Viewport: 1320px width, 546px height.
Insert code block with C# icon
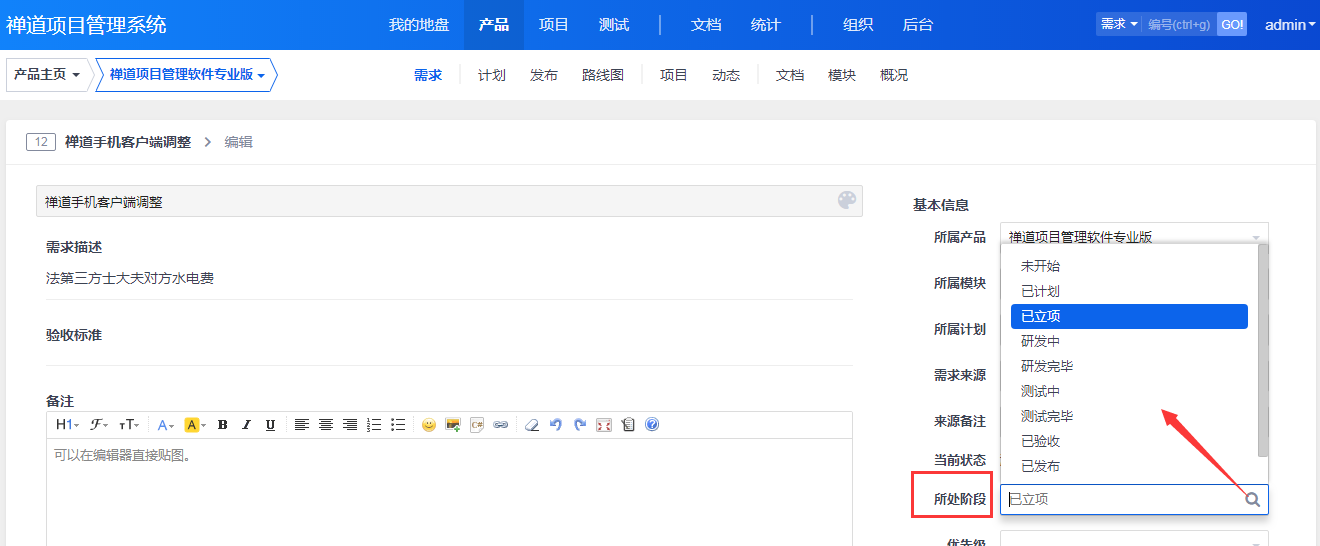pos(477,425)
